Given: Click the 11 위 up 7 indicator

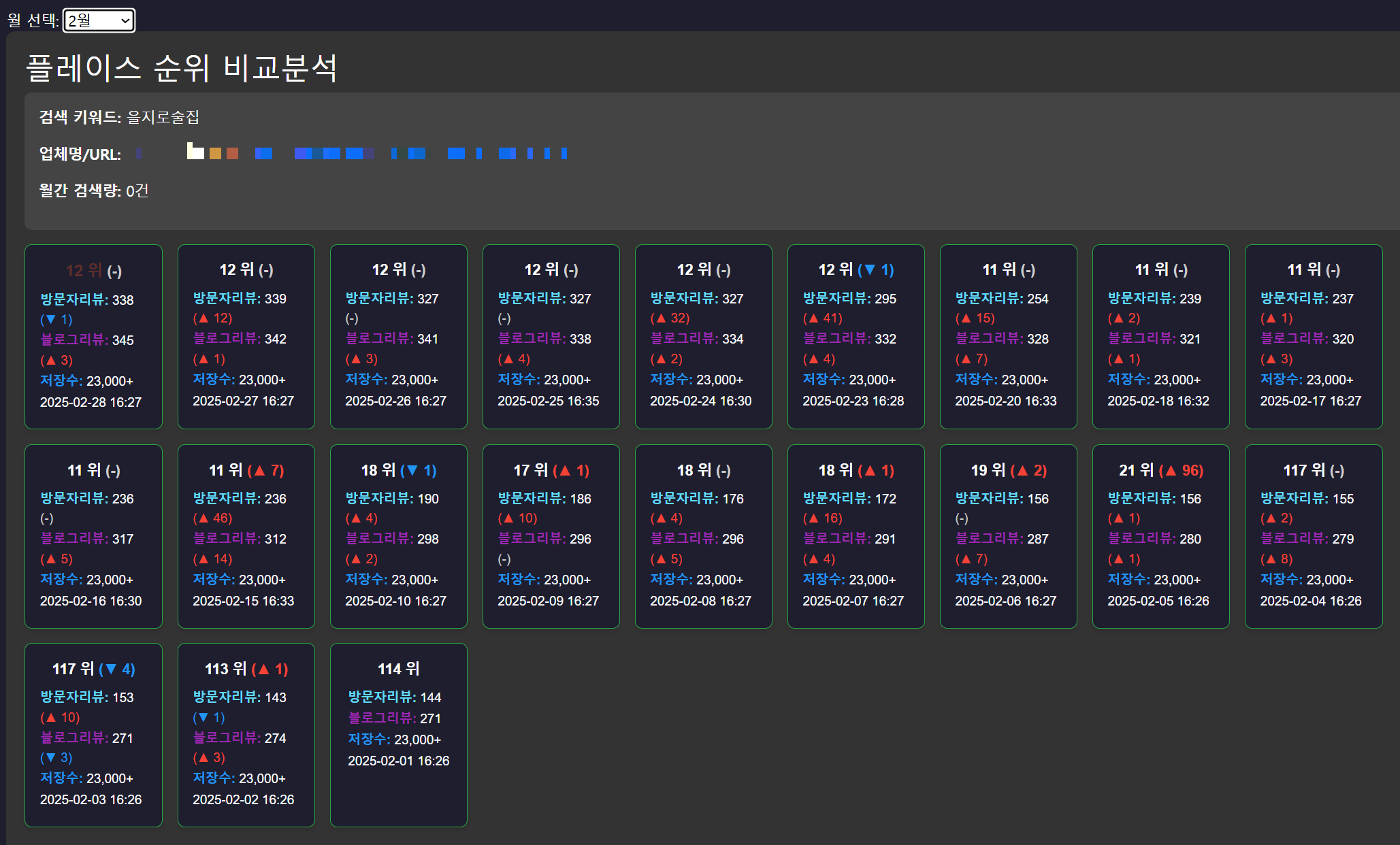Looking at the screenshot, I should pyautogui.click(x=265, y=470).
